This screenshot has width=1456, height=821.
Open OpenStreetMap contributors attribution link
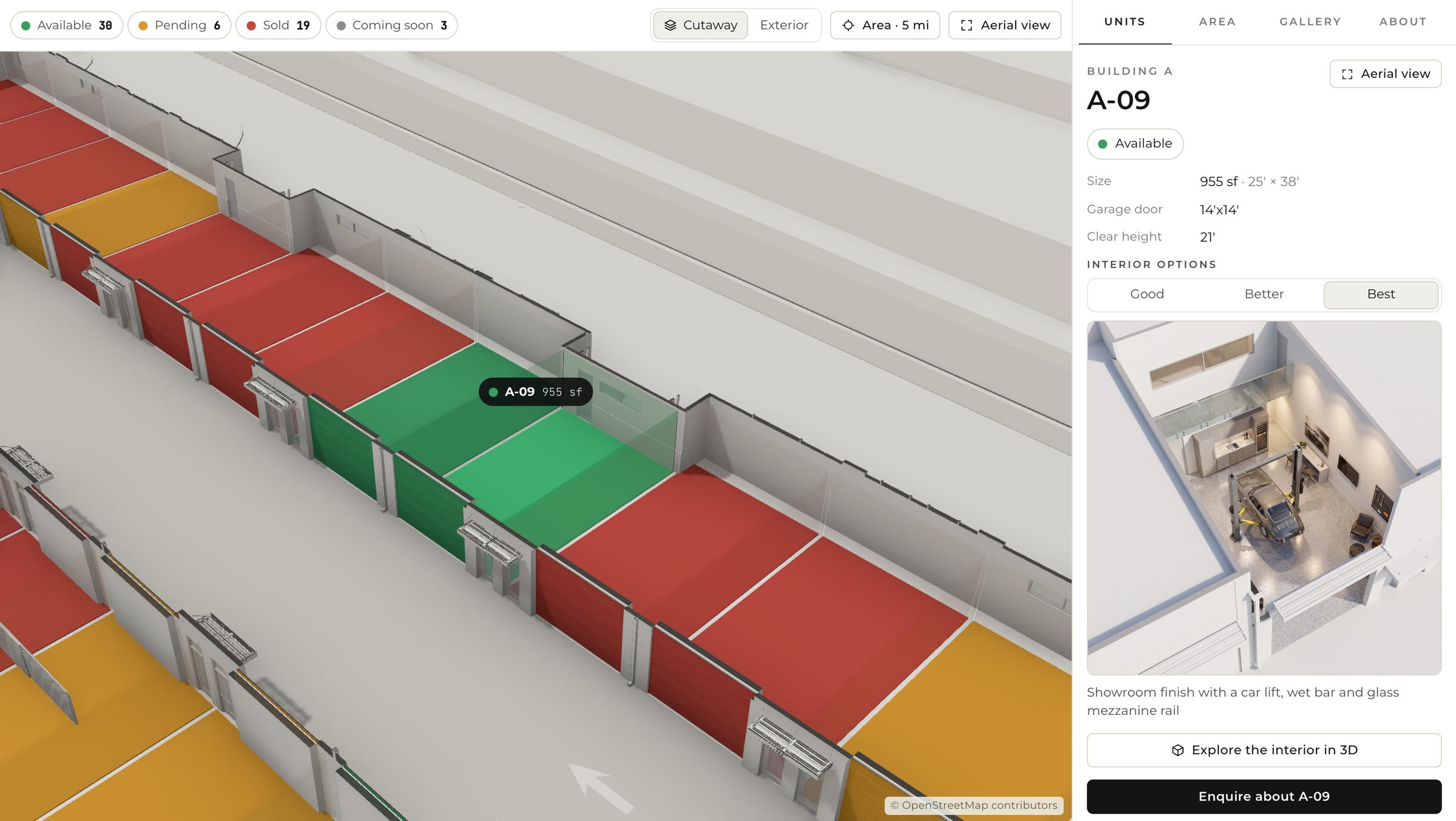click(974, 805)
